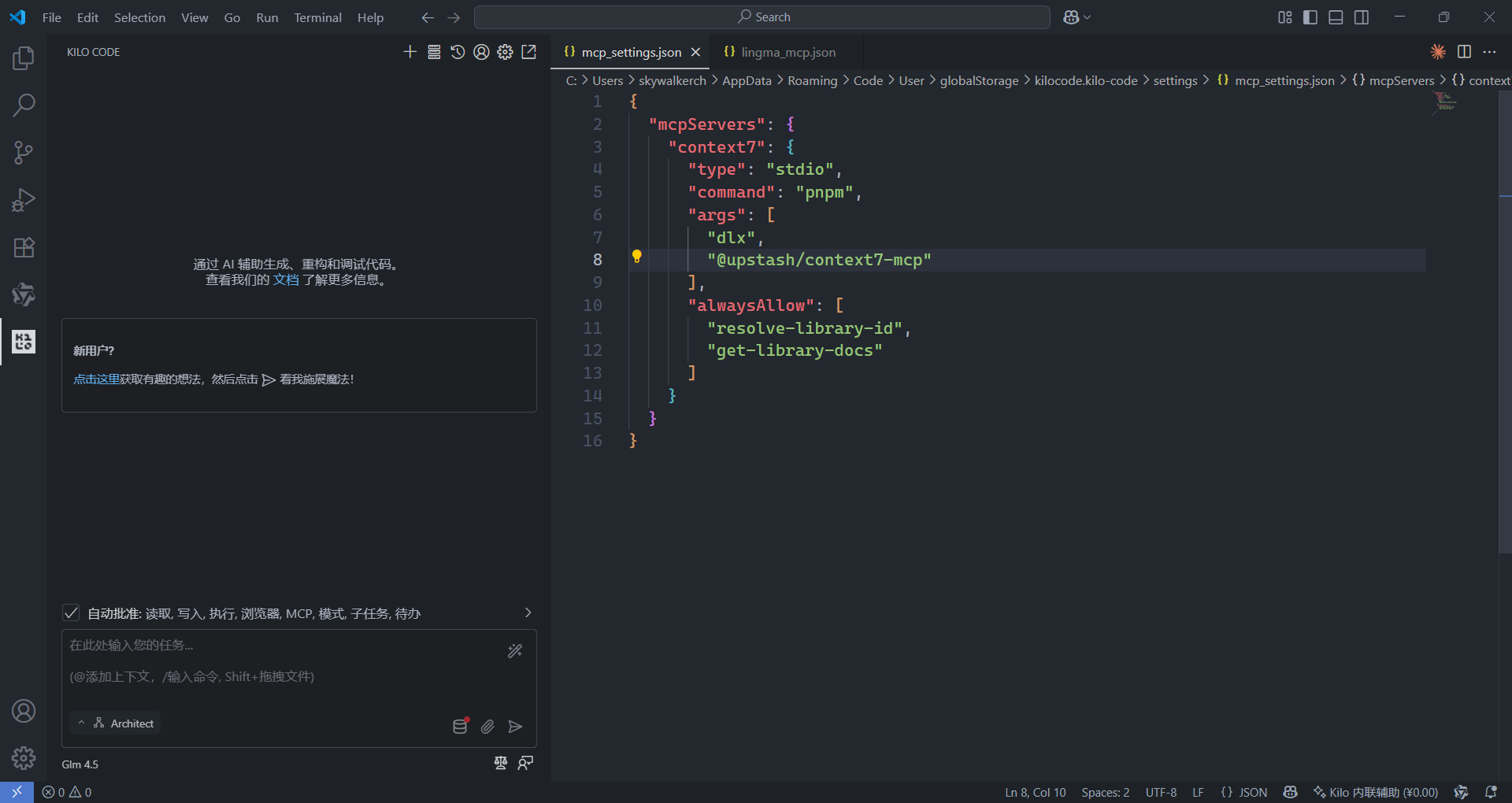The image size is (1512, 803).
Task: Click Ln 8, Col 10 in status bar
Action: (1035, 792)
